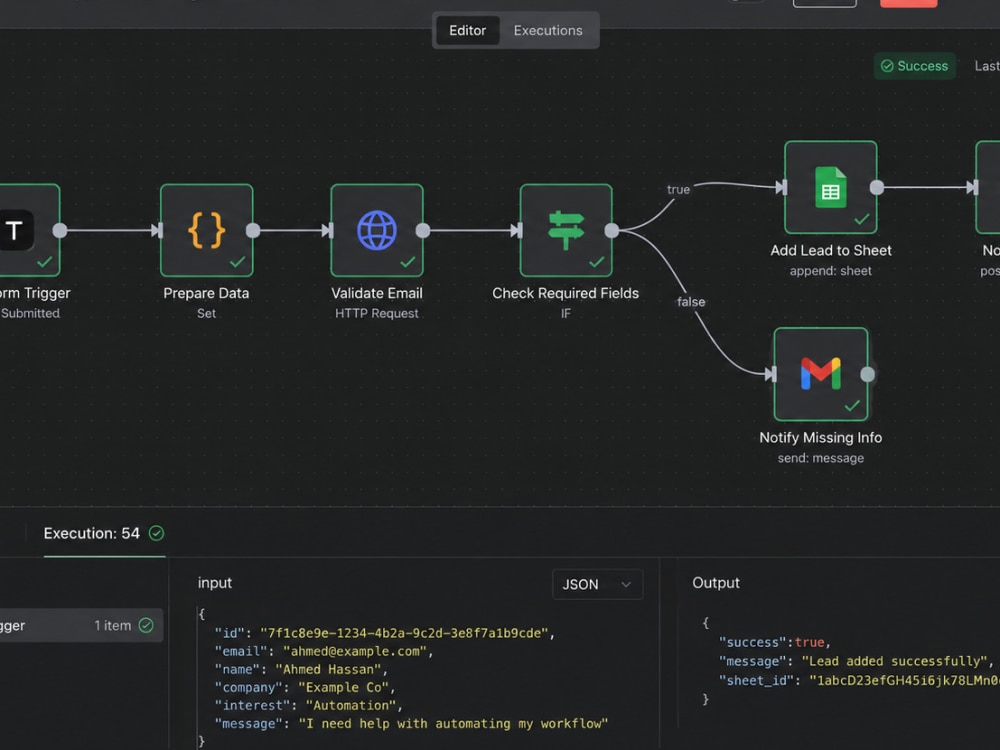Open the Executions tab
1000x750 pixels.
point(548,31)
